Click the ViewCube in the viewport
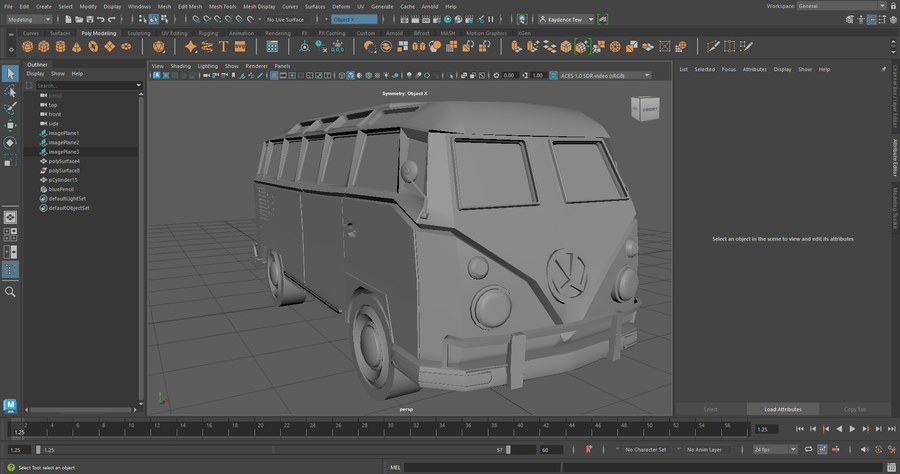Image resolution: width=900 pixels, height=474 pixels. tap(644, 108)
